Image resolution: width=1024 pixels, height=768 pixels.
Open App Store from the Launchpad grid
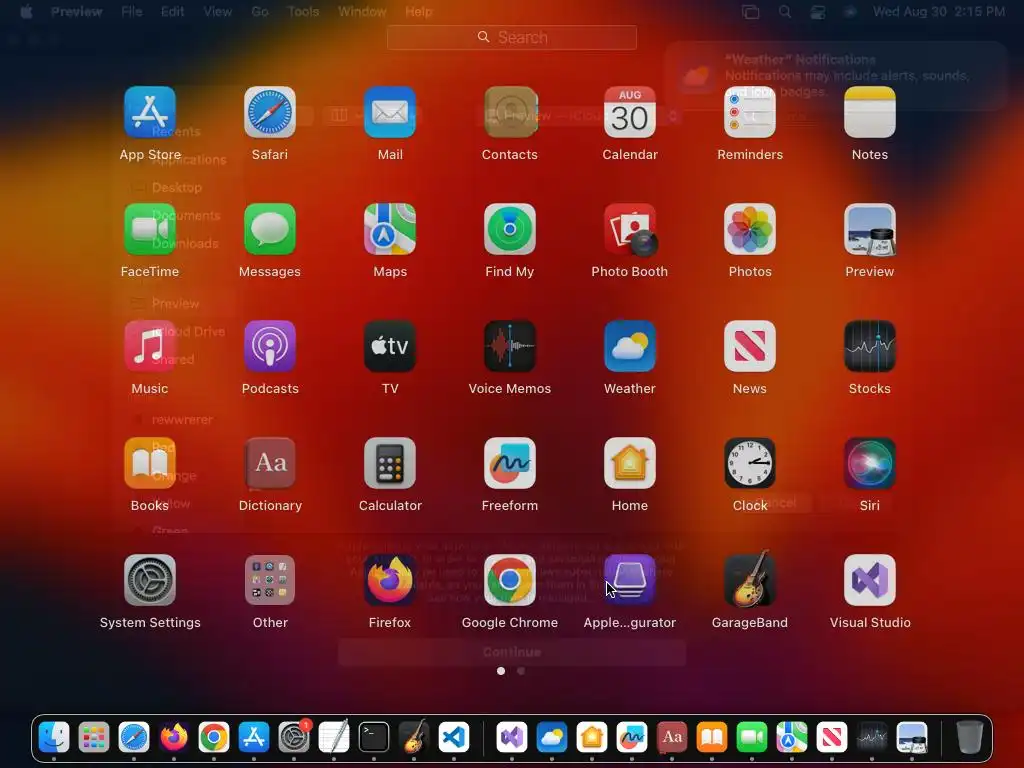[x=150, y=112]
